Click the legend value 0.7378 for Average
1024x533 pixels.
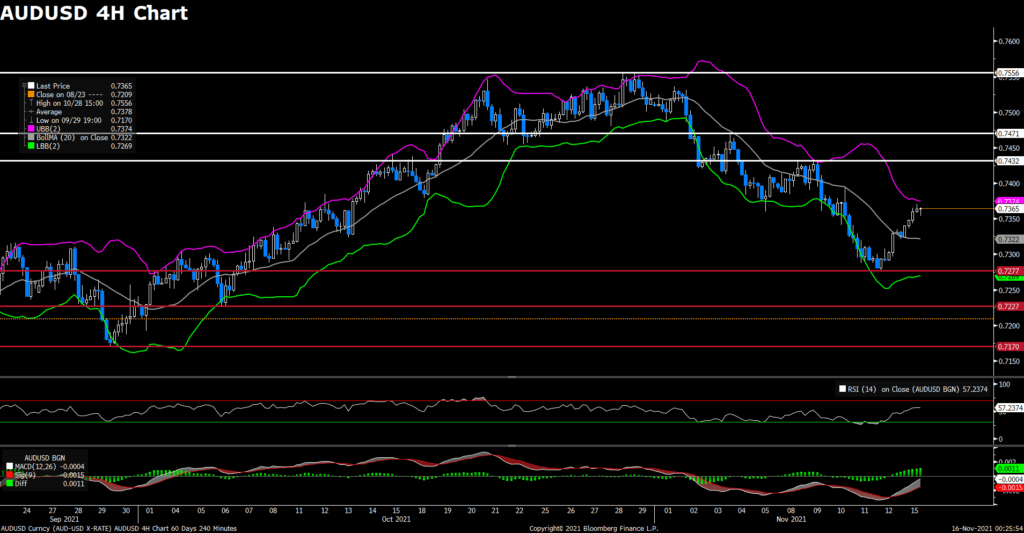tap(121, 112)
